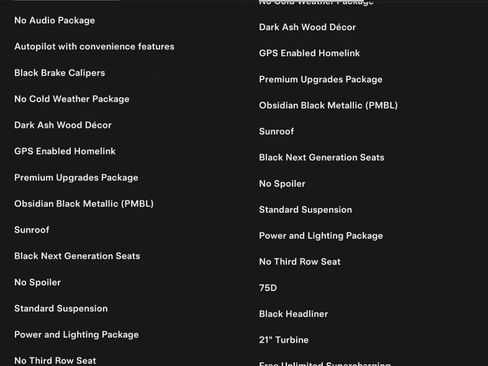Screen dimensions: 488x366
Task: Click 'GPS Enabled Homelink' in left column
Action: coord(65,151)
